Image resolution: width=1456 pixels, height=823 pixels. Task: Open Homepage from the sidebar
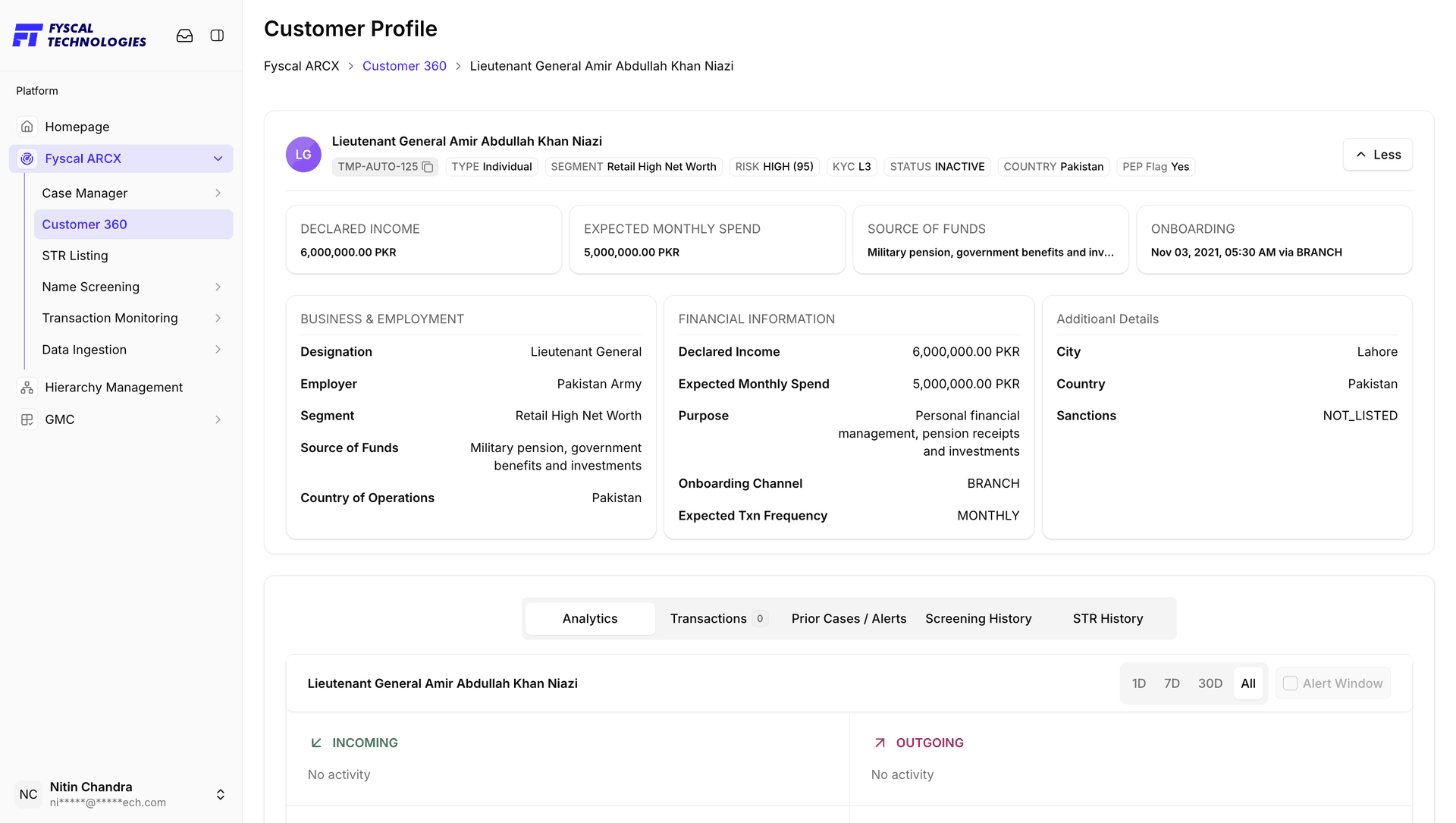[121, 127]
